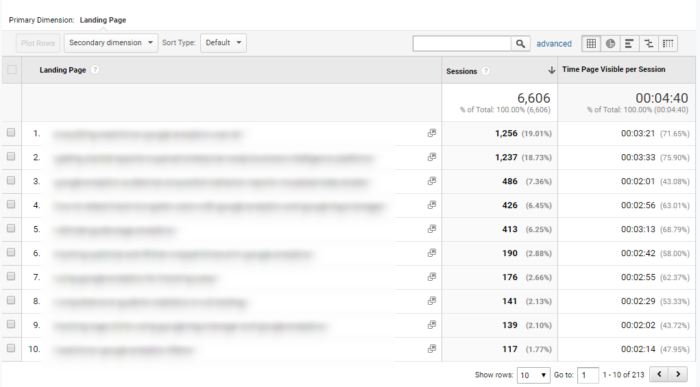Open row 9 landing page in new window
700x387 pixels.
(x=432, y=325)
